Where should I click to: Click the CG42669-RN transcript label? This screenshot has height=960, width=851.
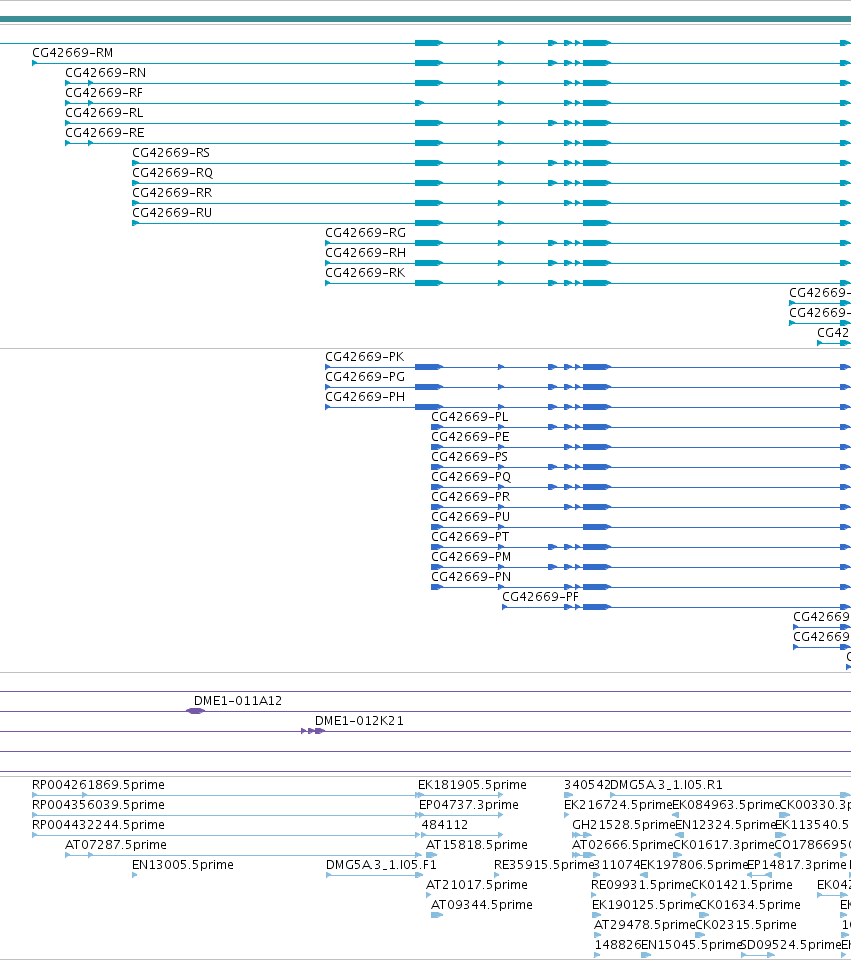tap(105, 73)
